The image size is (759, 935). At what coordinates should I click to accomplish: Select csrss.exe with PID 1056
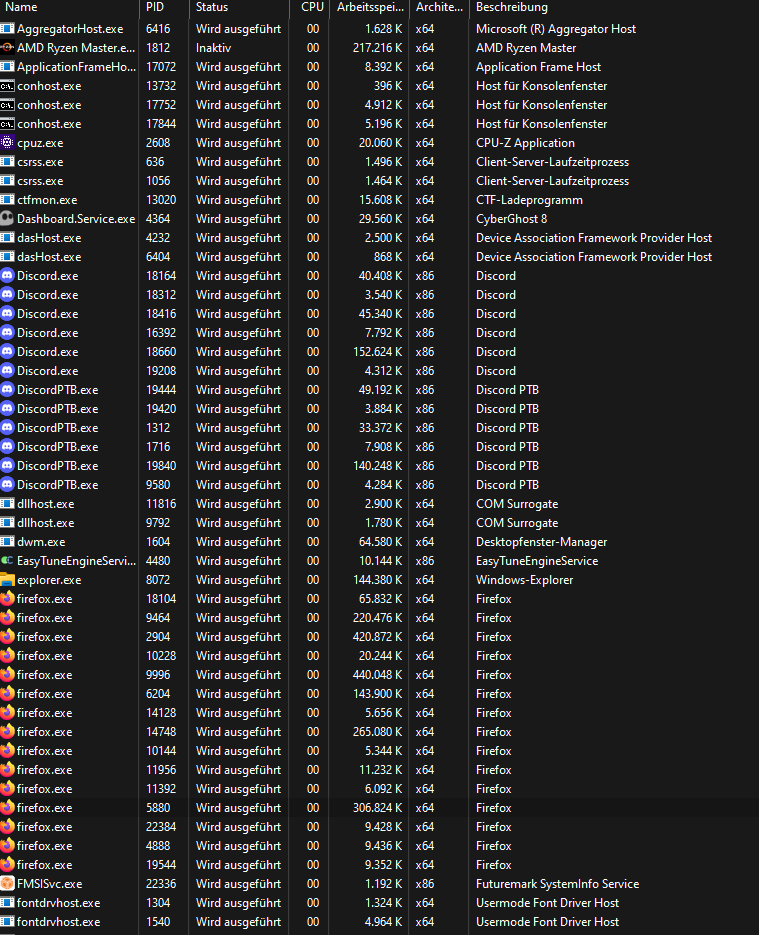click(x=379, y=181)
